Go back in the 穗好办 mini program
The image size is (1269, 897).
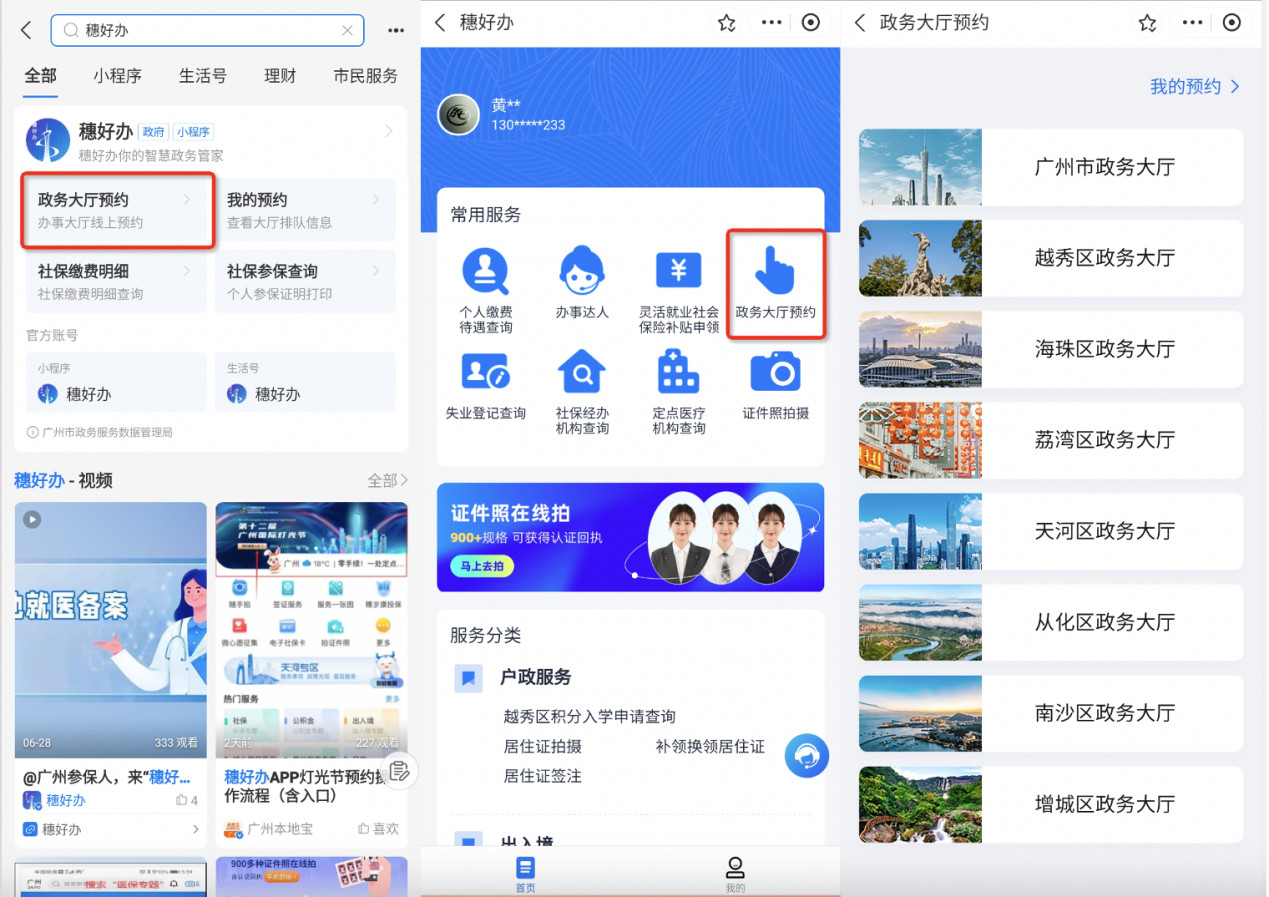tap(440, 22)
